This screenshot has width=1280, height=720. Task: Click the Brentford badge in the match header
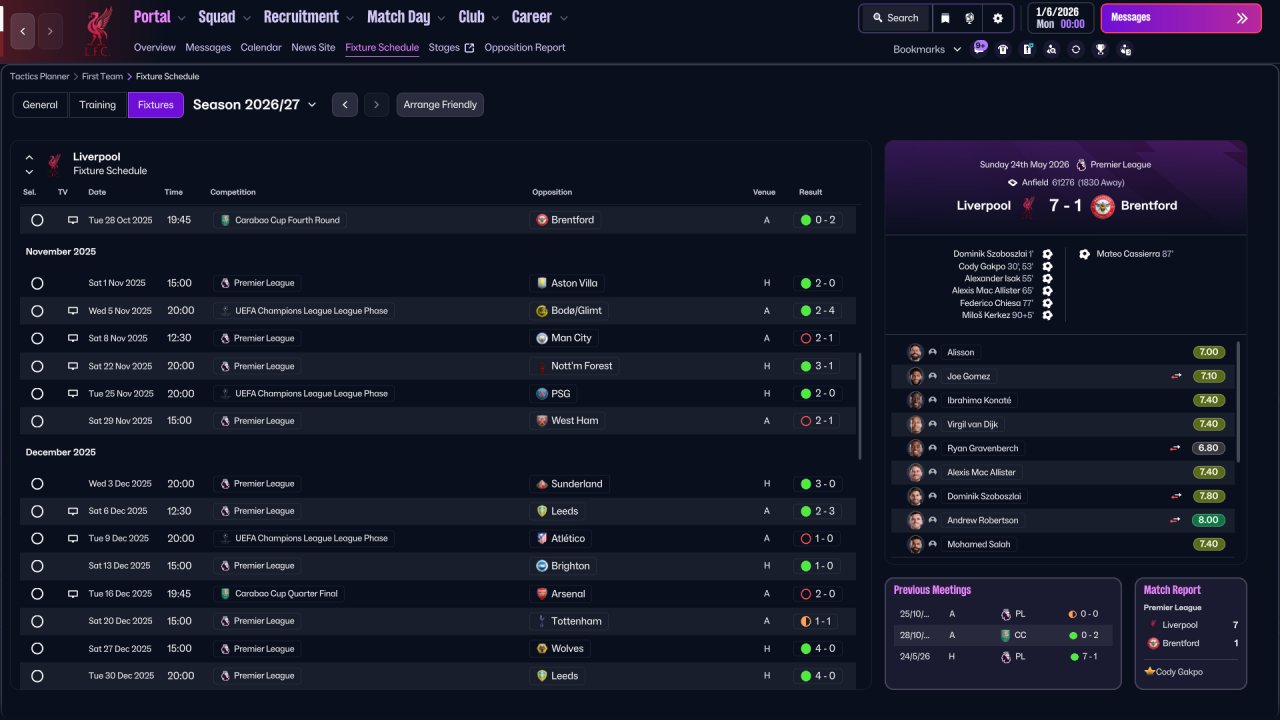(1102, 206)
